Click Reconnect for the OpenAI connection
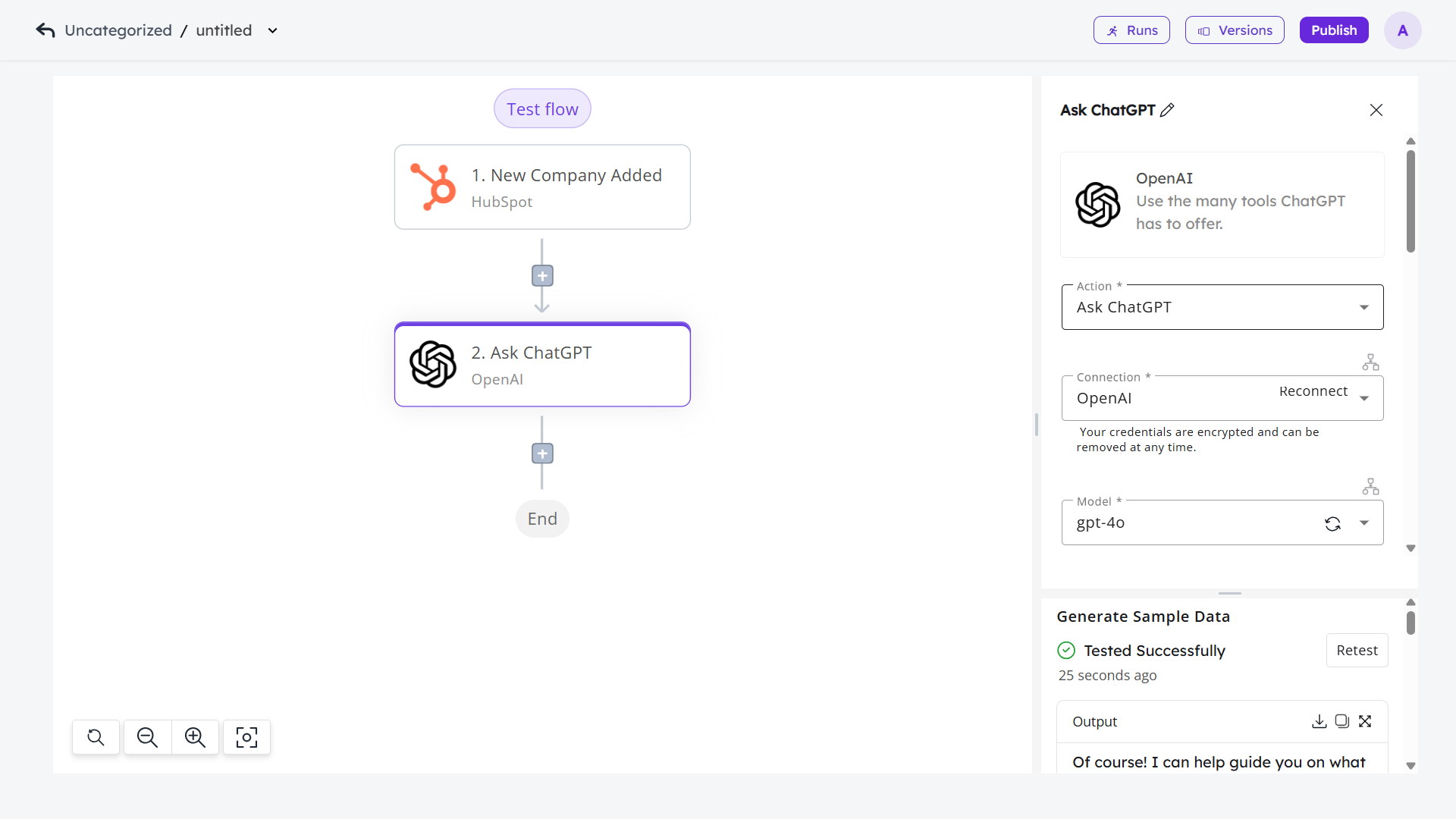This screenshot has width=1456, height=819. point(1313,391)
